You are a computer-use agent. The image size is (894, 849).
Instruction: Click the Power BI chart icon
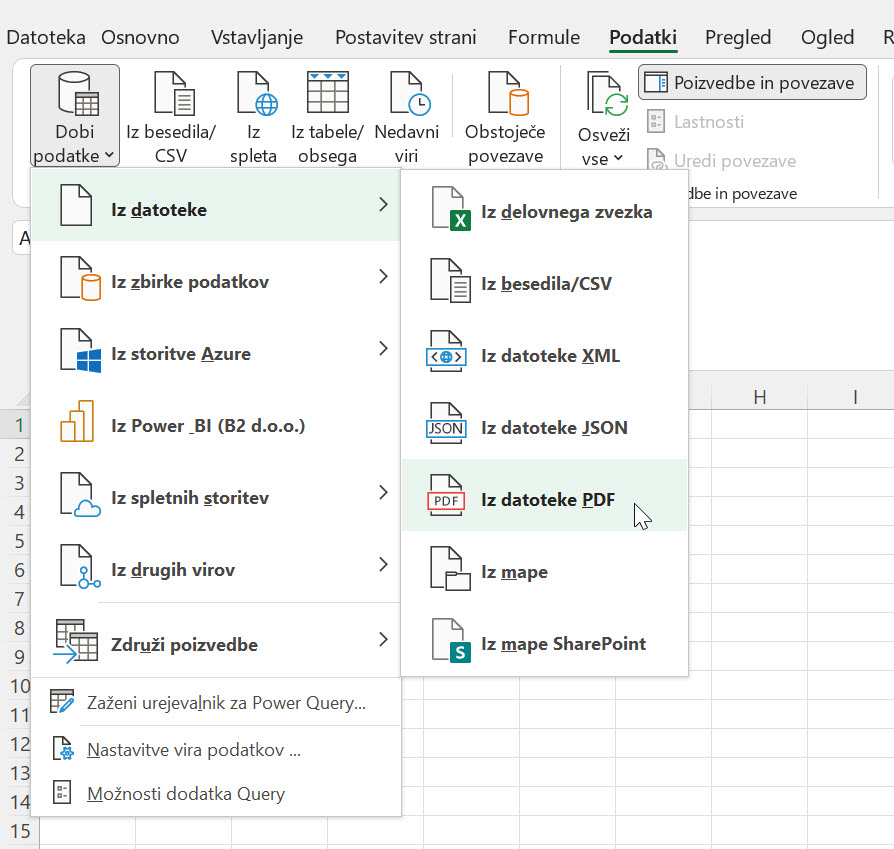(77, 421)
